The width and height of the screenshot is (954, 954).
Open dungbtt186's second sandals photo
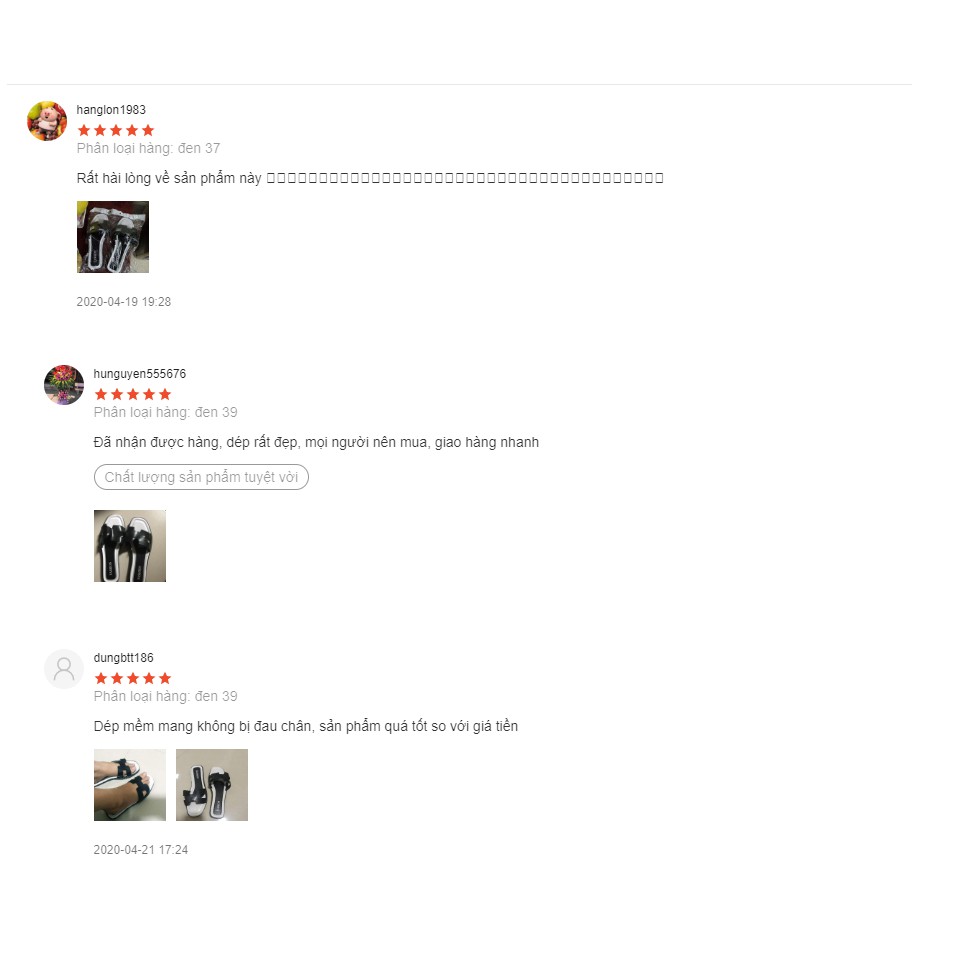coord(212,785)
